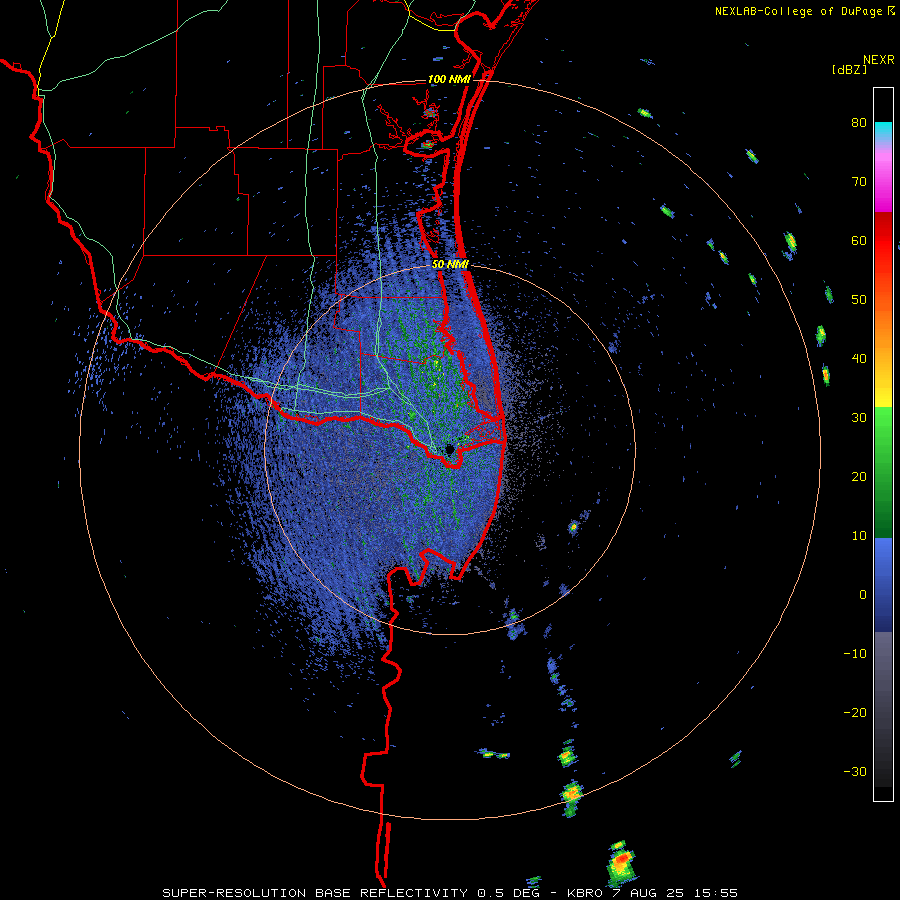Viewport: 900px width, 900px height.
Task: Click the cyan top segment of the color bar
Action: click(x=883, y=131)
